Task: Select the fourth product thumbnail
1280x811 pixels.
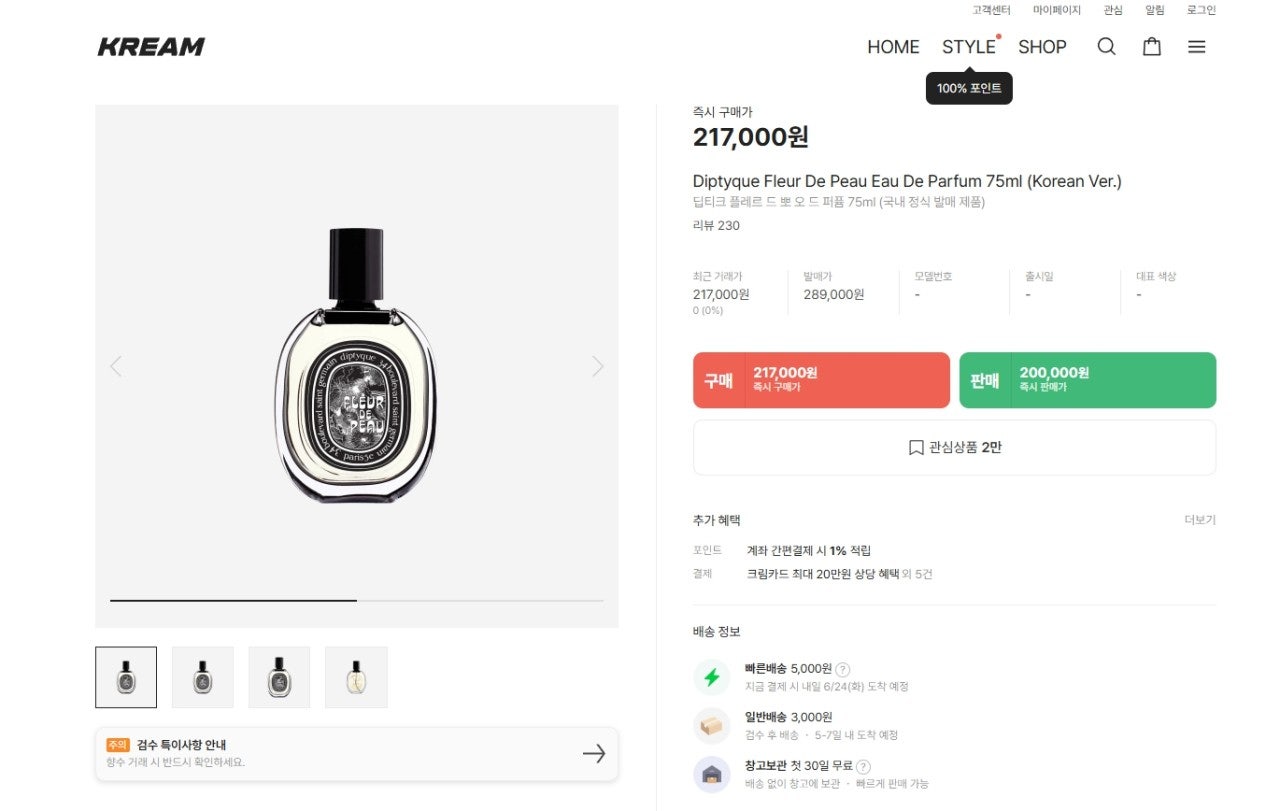Action: 356,677
